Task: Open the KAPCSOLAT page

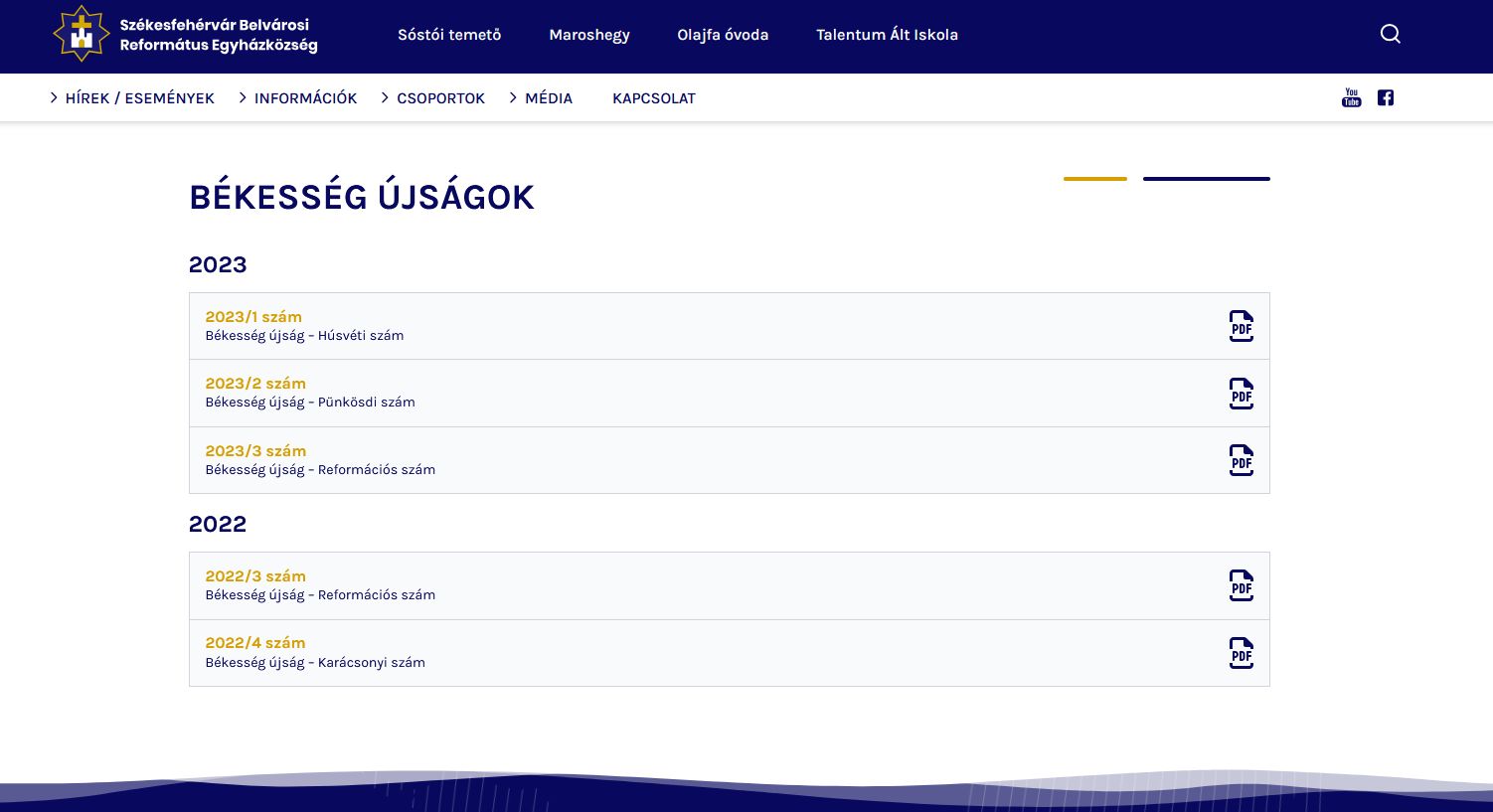Action: click(x=654, y=98)
